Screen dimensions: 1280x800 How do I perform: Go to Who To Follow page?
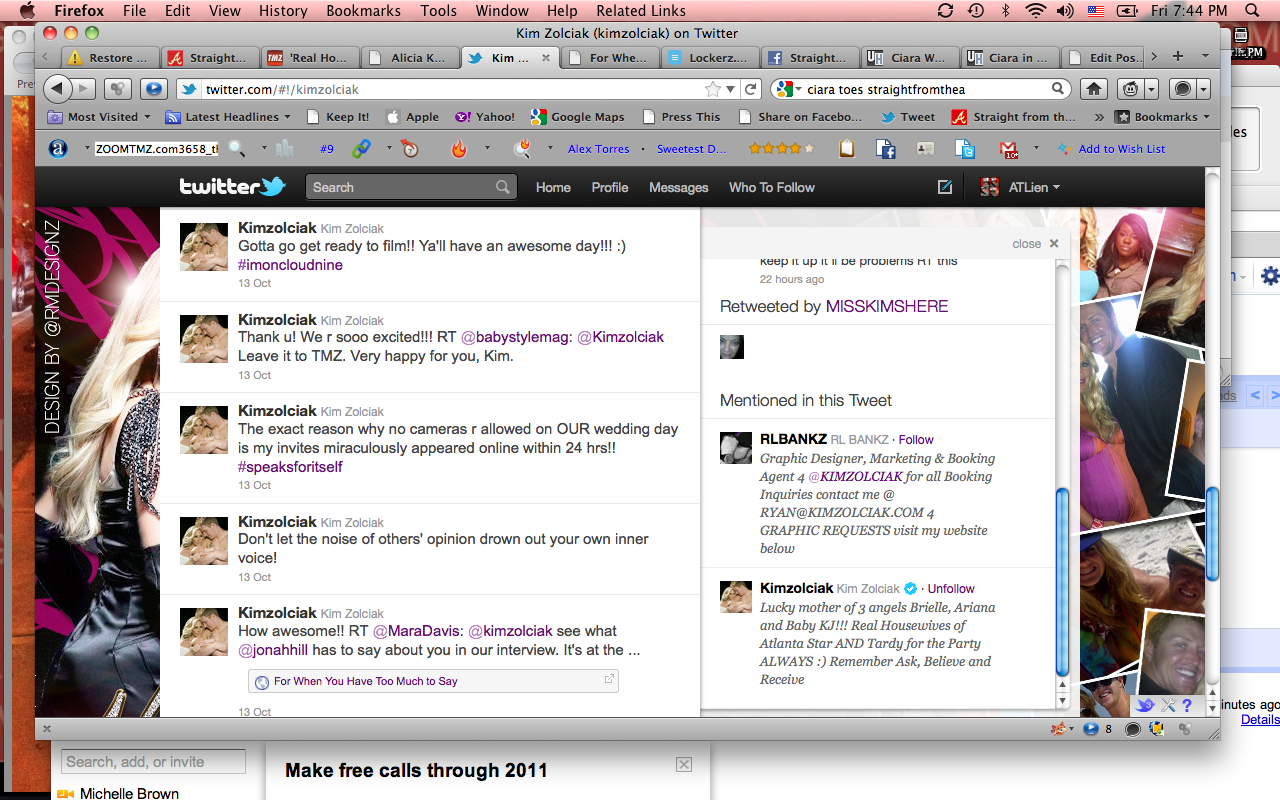click(771, 187)
